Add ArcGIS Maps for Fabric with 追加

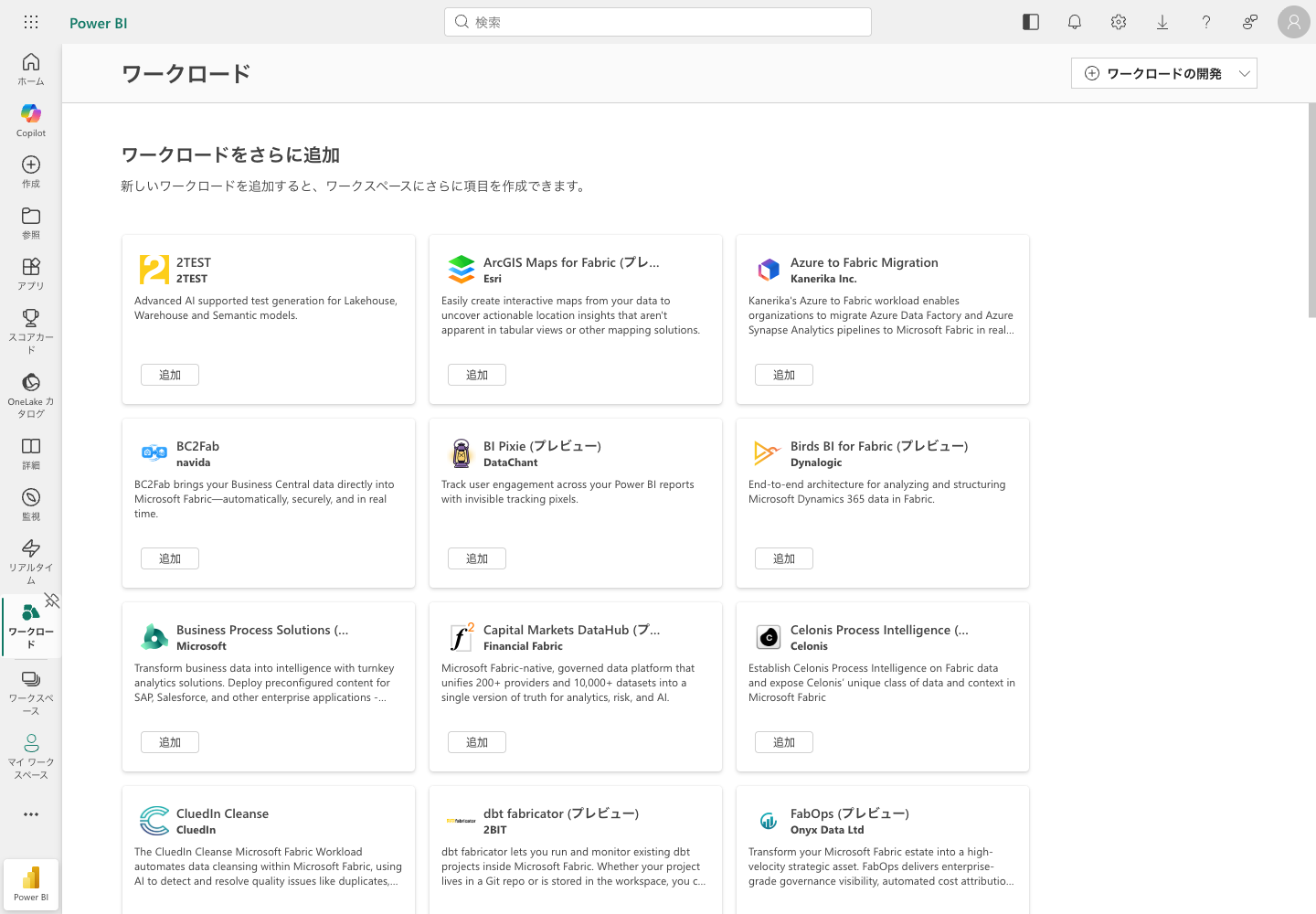pyautogui.click(x=477, y=375)
